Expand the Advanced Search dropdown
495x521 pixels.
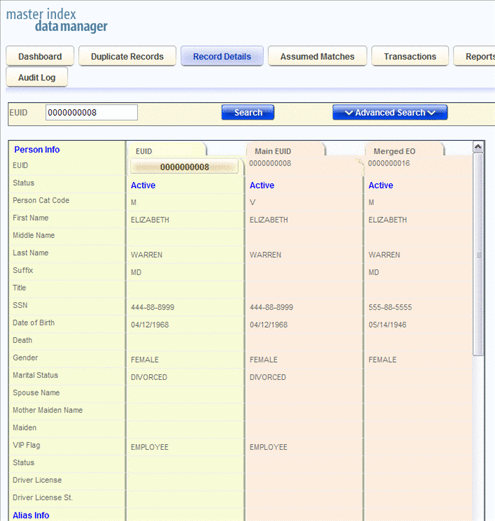tap(390, 112)
